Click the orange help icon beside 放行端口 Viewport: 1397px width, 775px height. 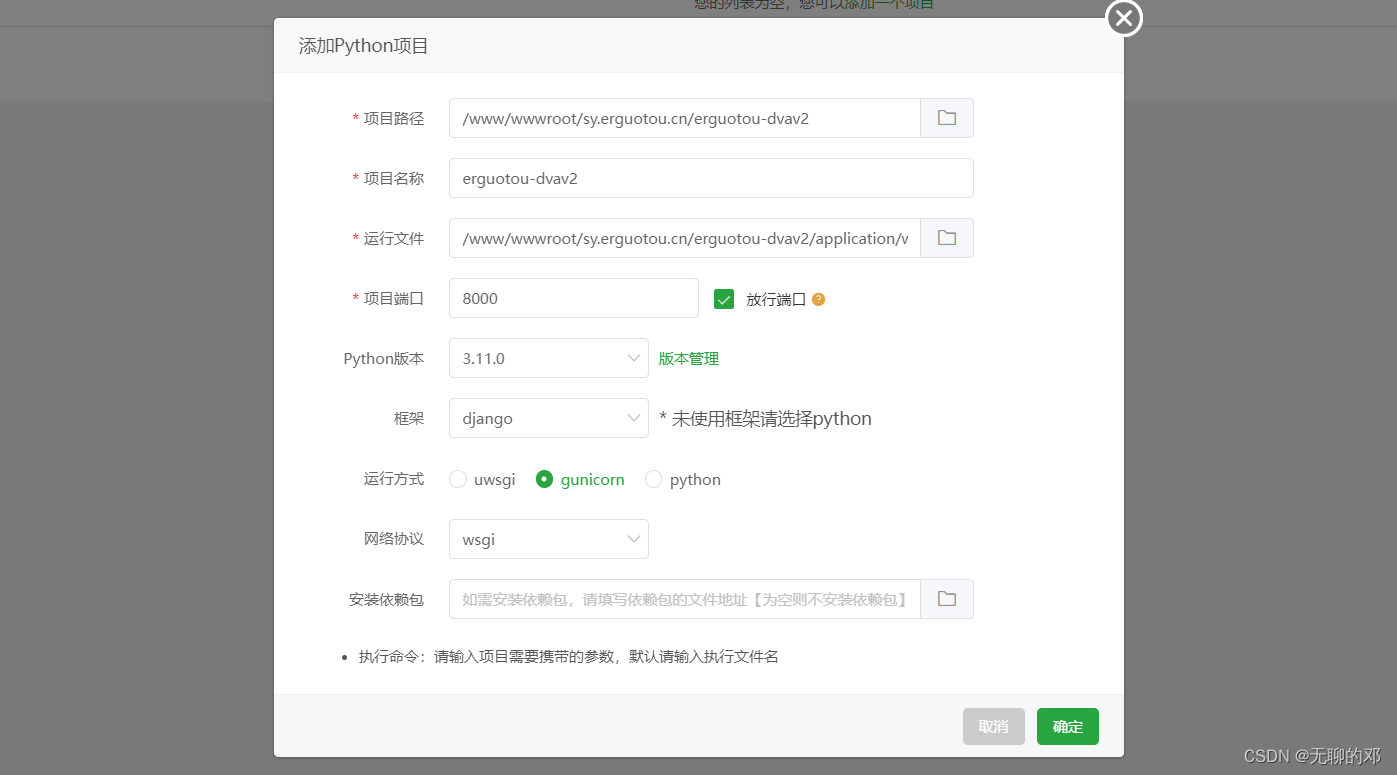coord(817,298)
